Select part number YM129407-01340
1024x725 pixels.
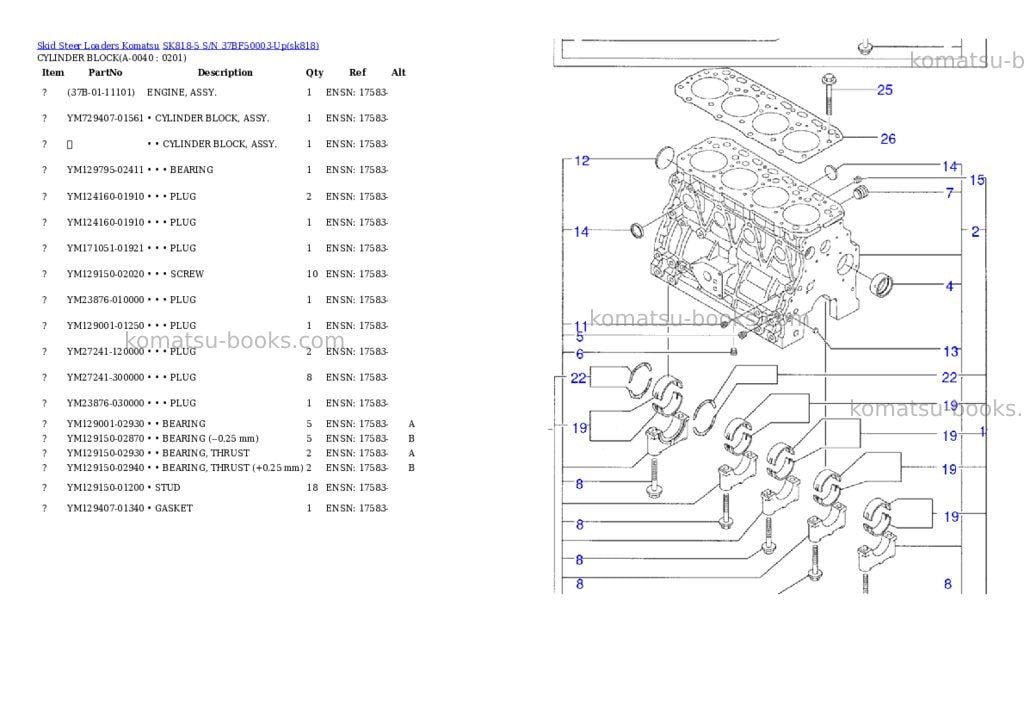pyautogui.click(x=105, y=508)
